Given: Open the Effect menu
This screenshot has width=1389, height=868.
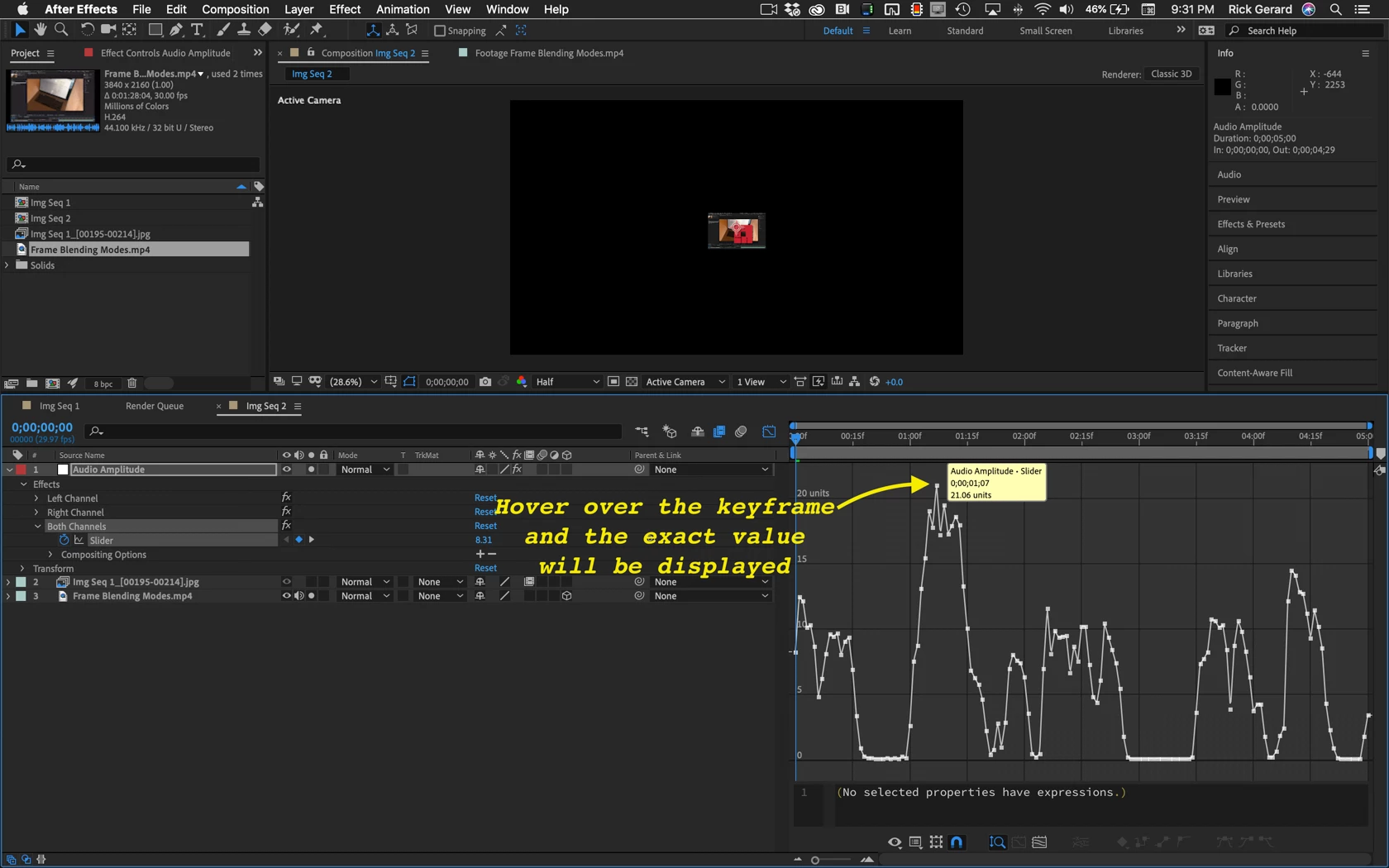Looking at the screenshot, I should click(x=345, y=9).
